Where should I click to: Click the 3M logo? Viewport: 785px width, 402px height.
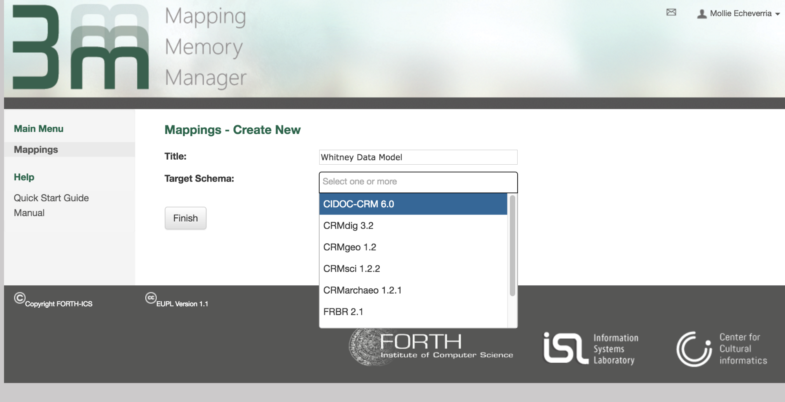tap(81, 47)
